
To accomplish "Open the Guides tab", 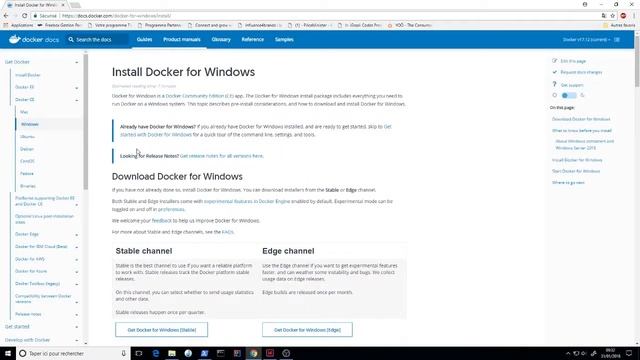I will tap(144, 40).
